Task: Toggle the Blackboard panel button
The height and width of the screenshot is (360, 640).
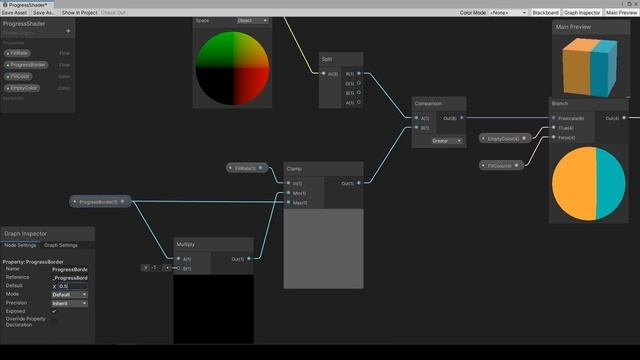Action: pyautogui.click(x=545, y=13)
